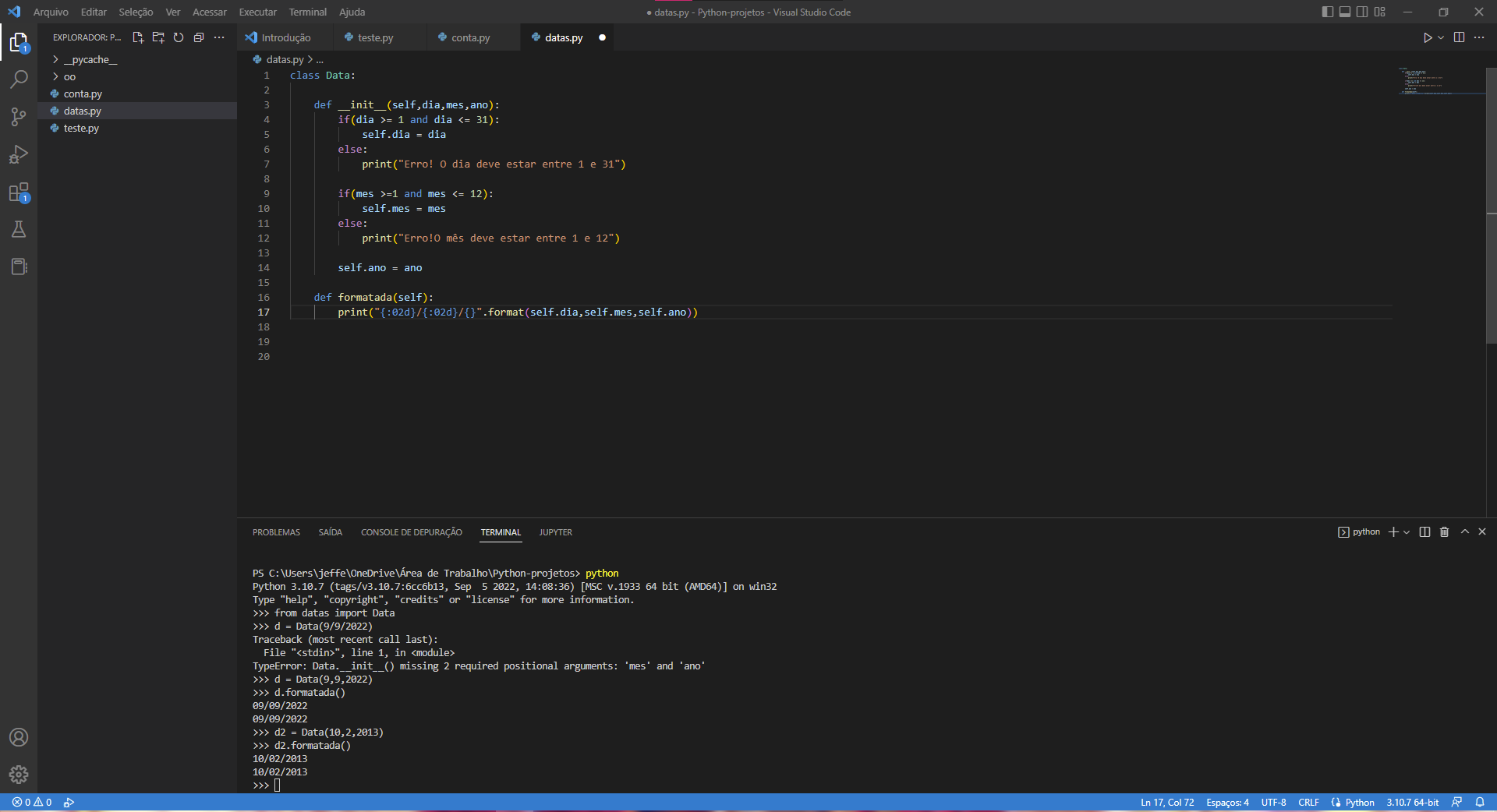Viewport: 1497px width, 812px height.
Task: Click the code minimap preview
Action: [1441, 81]
